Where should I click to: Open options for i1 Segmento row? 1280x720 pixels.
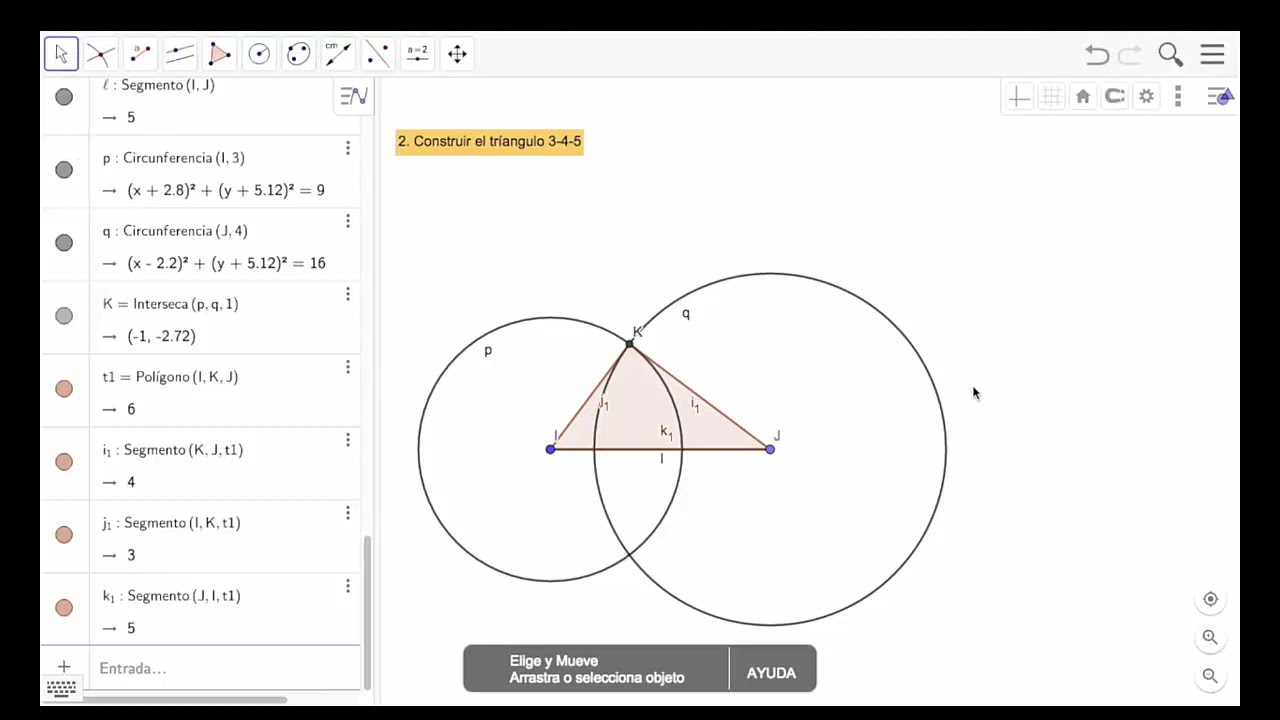coord(348,440)
